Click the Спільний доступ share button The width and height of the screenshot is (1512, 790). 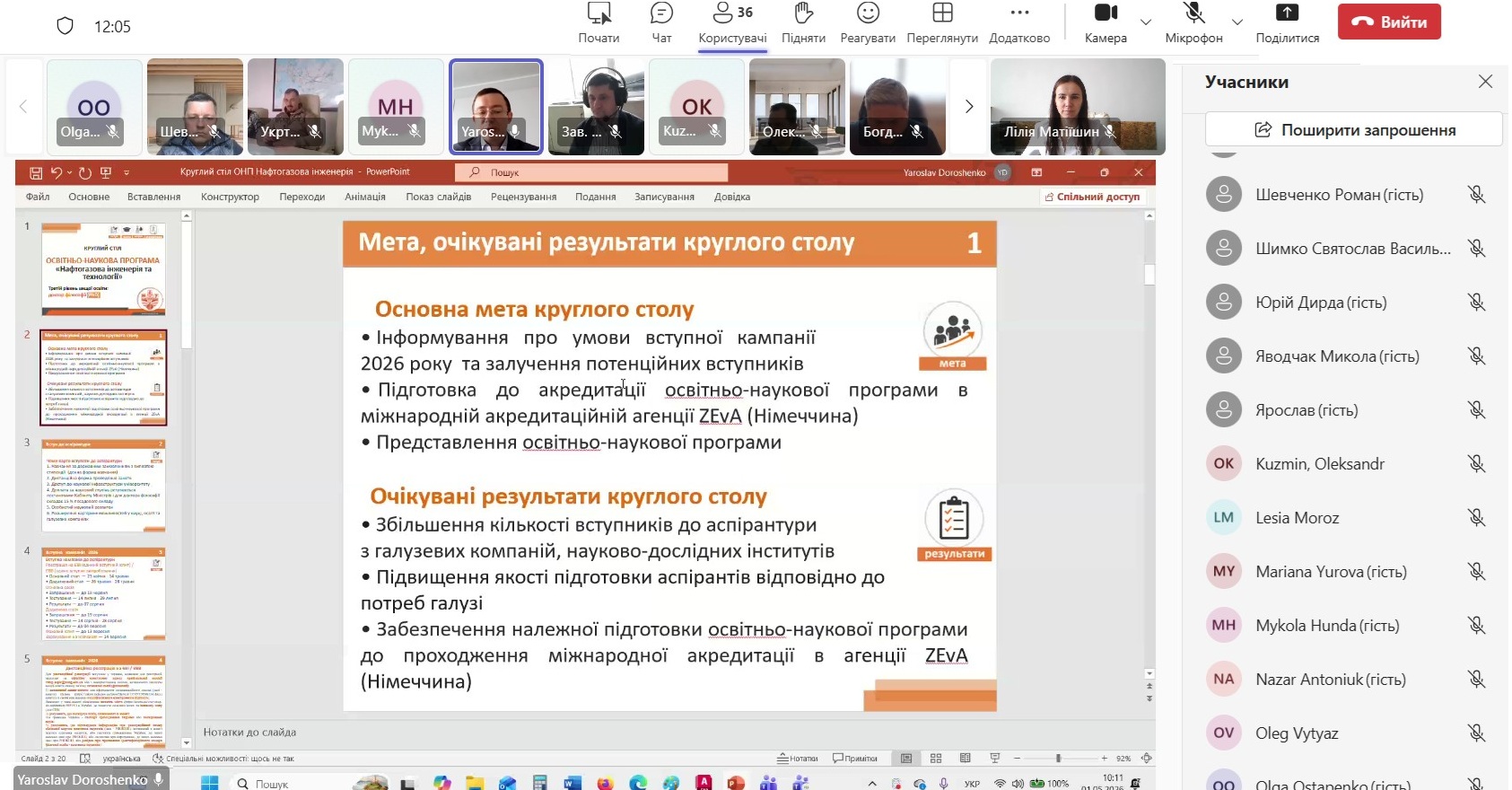pos(1092,197)
